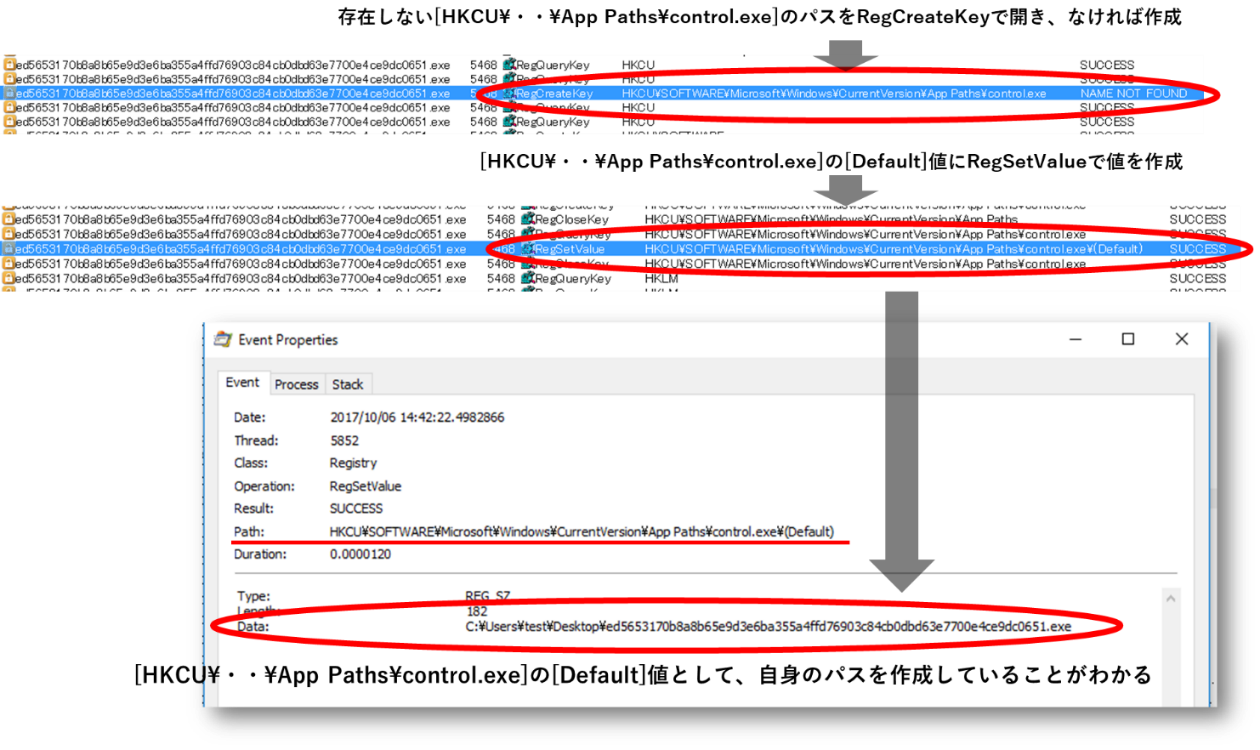Click the RegSetValue operation icon
This screenshot has height=750, width=1260.
pos(528,248)
